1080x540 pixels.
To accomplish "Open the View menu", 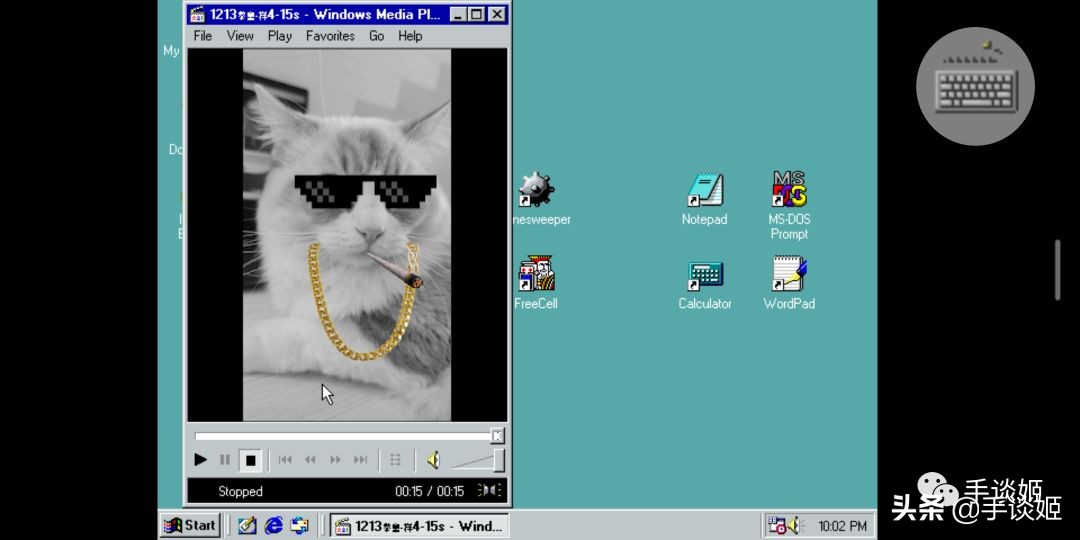I will [240, 36].
